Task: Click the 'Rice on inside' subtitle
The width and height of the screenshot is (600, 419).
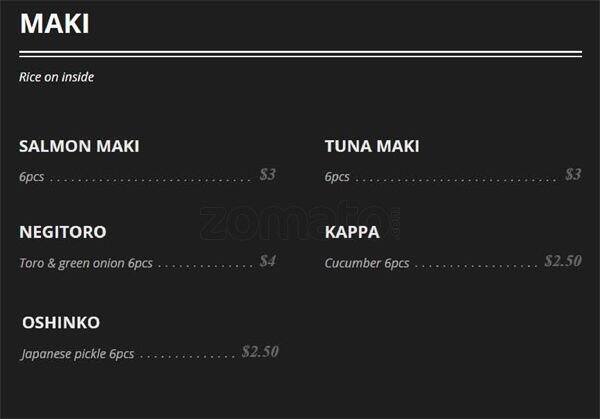Action: (x=56, y=77)
